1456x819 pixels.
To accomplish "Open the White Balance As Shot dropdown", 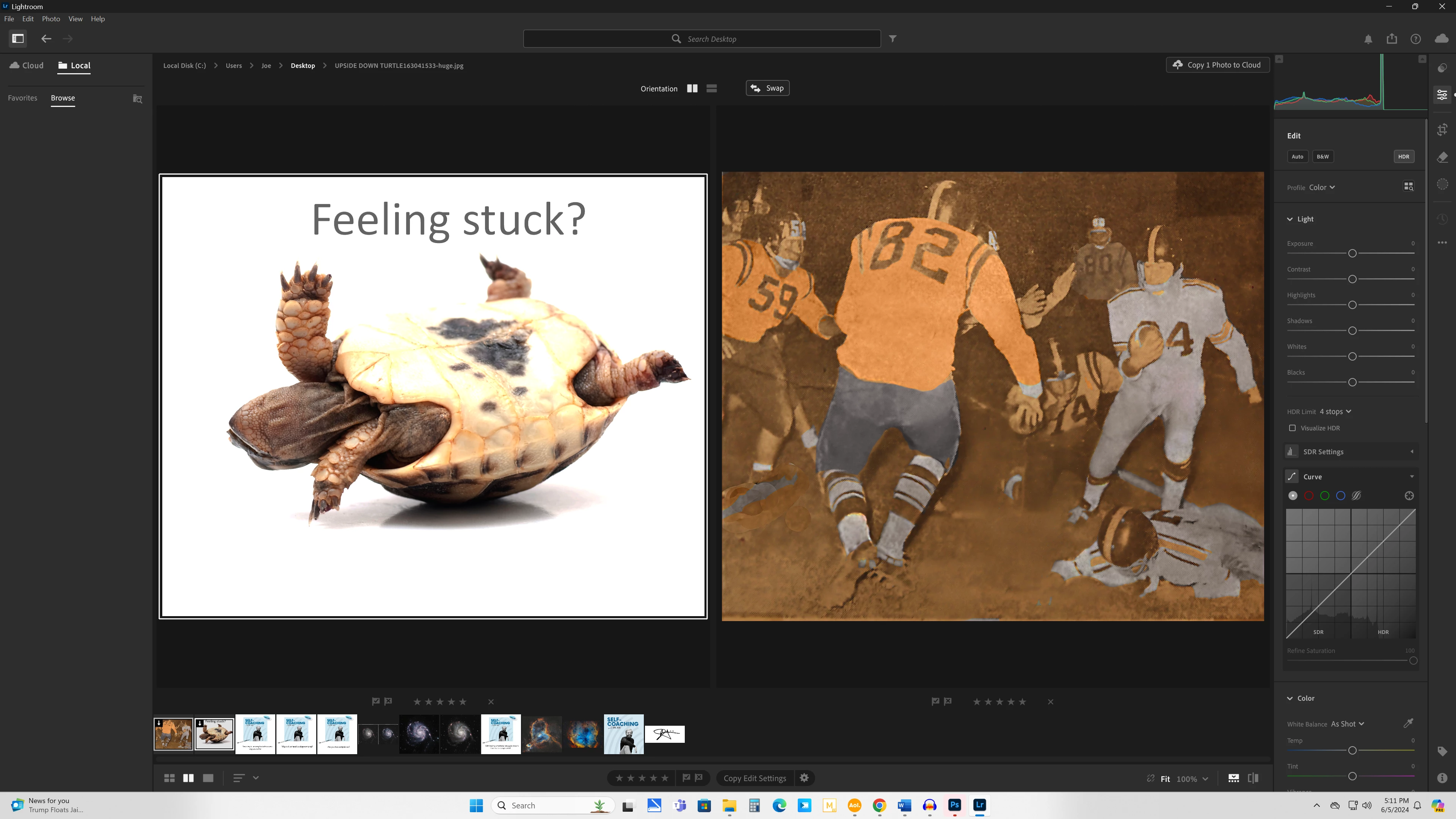I will 1347,724.
